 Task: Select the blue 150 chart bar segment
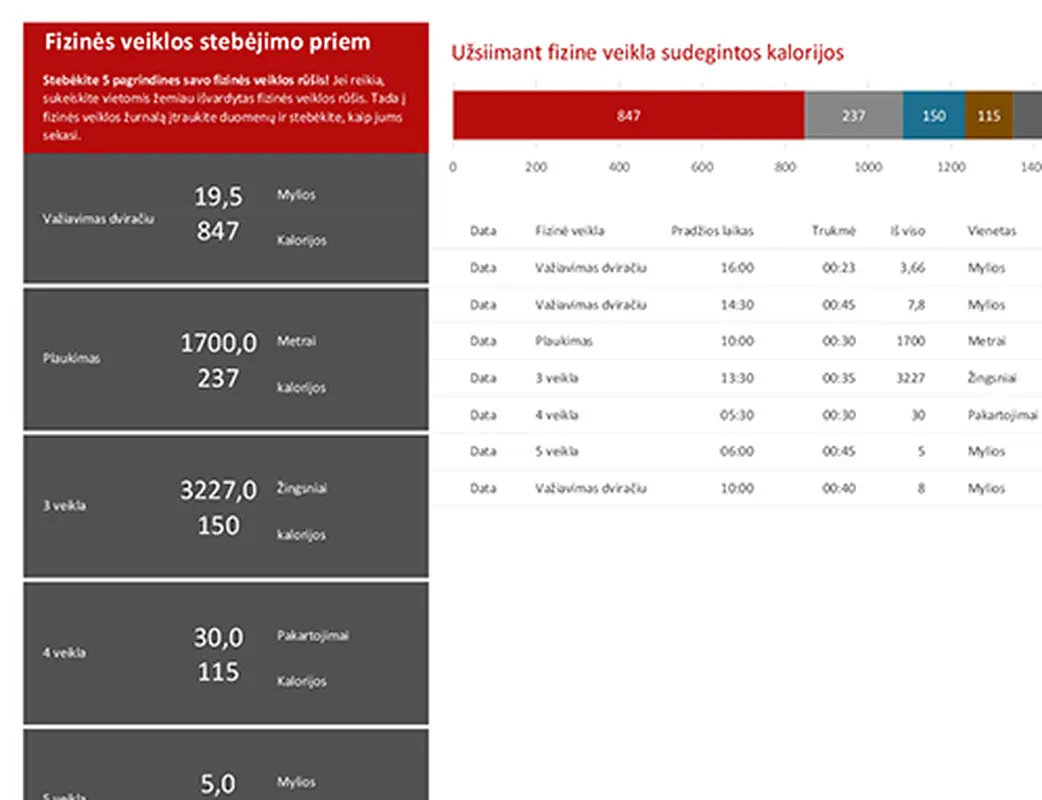934,116
